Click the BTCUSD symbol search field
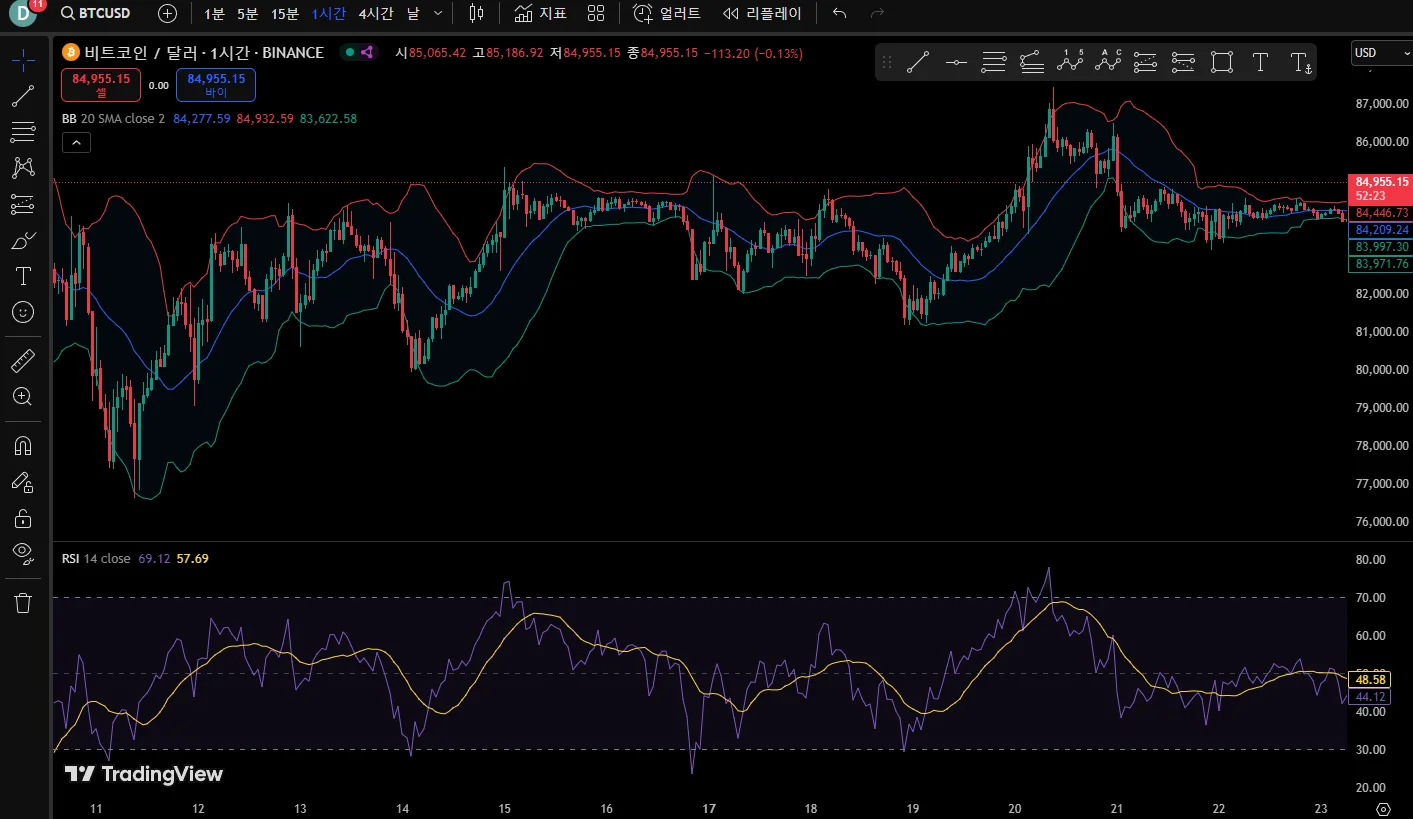The height and width of the screenshot is (819, 1413). 96,14
